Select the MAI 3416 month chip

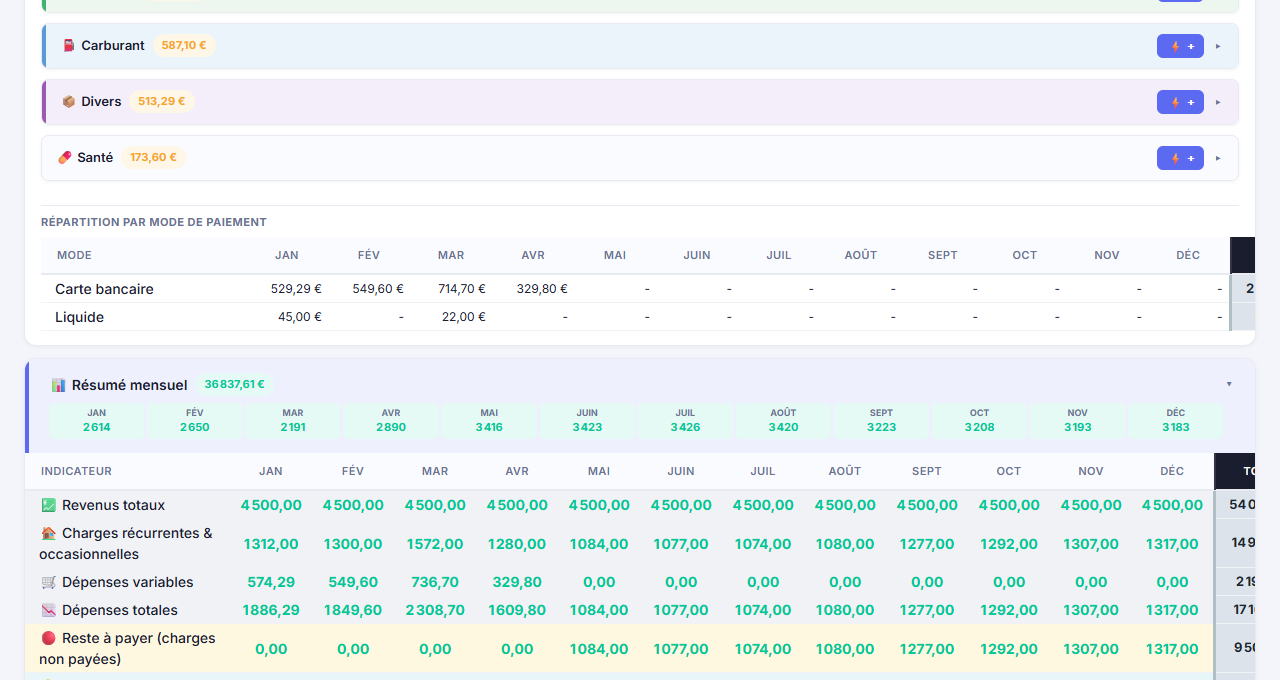[489, 420]
